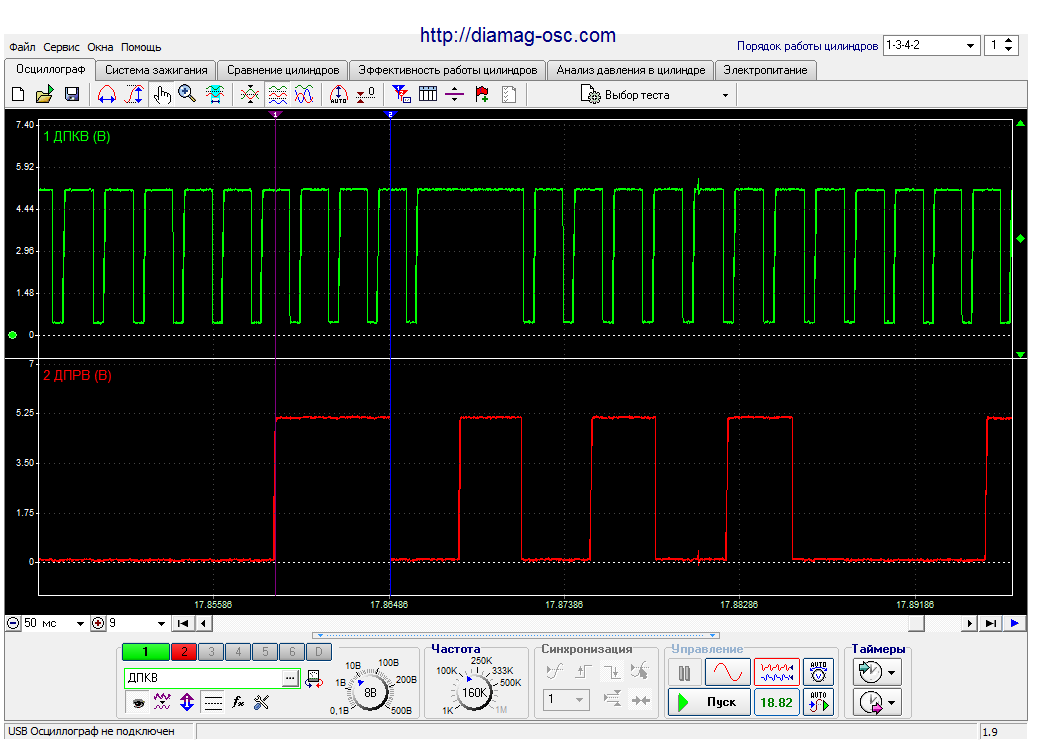Screen dimensions: 1040x744
Task: Switch to Электропитание tab
Action: click(x=765, y=70)
